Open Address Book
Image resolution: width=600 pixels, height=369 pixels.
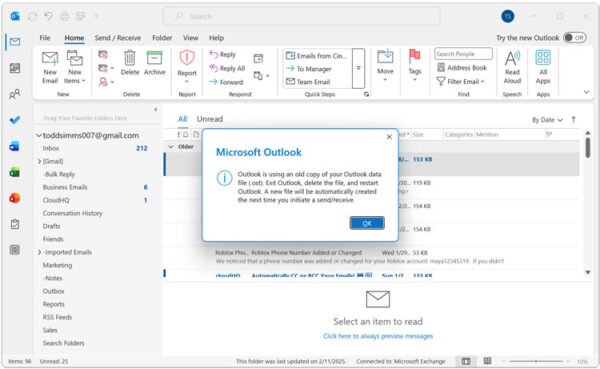coord(462,68)
